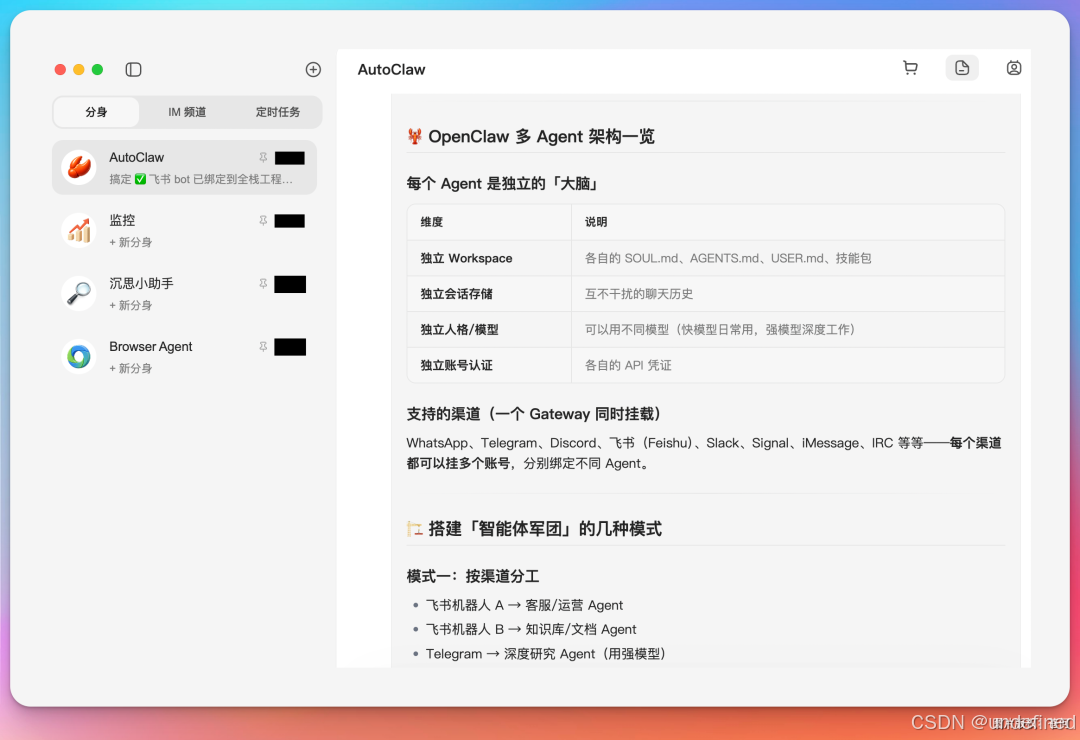The image size is (1080, 740).
Task: Open the document file icon in header
Action: tap(962, 68)
